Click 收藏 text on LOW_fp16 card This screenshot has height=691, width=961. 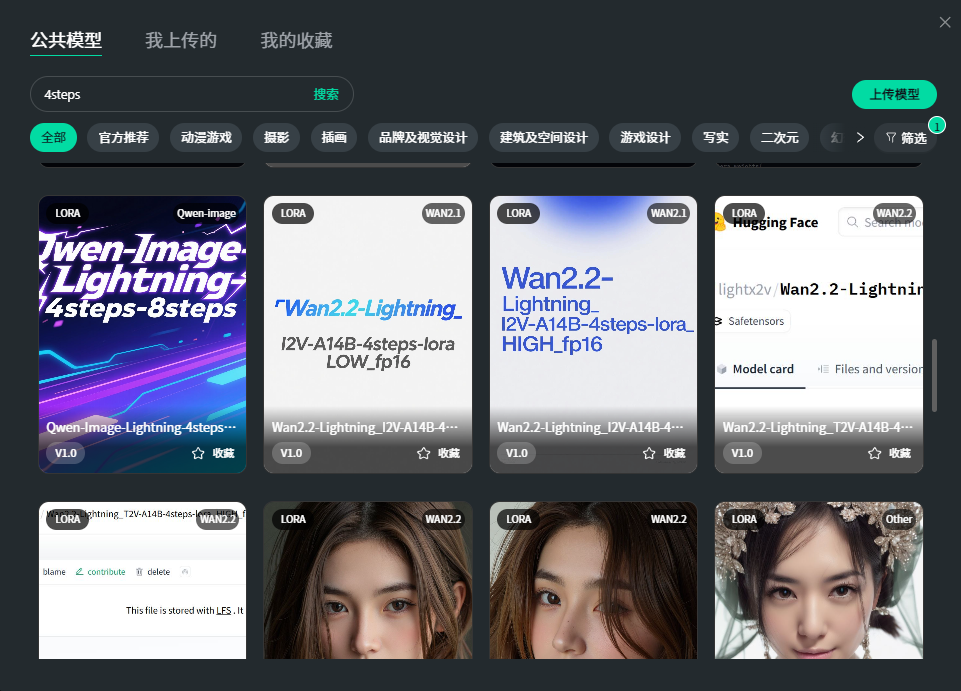(x=449, y=453)
